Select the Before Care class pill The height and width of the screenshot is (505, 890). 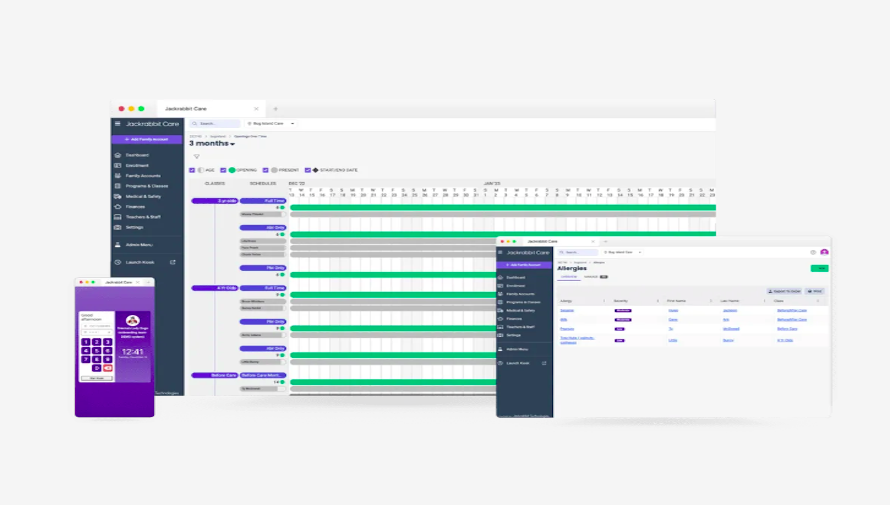(214, 375)
